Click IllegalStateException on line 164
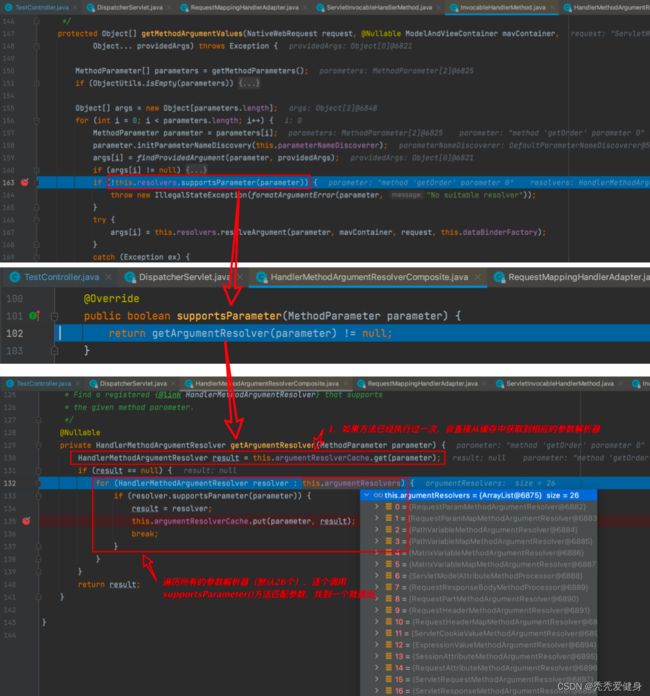This screenshot has width=650, height=696. coord(201,195)
